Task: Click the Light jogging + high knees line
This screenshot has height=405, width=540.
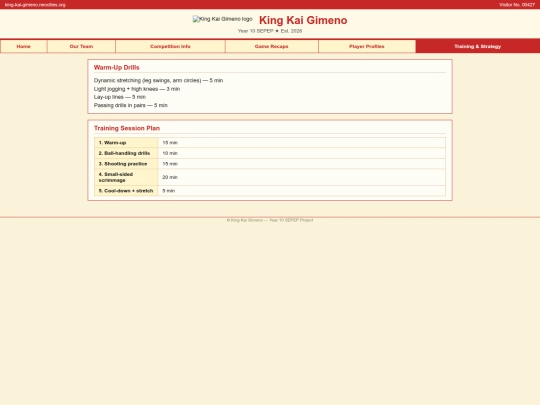Action: 137,89
